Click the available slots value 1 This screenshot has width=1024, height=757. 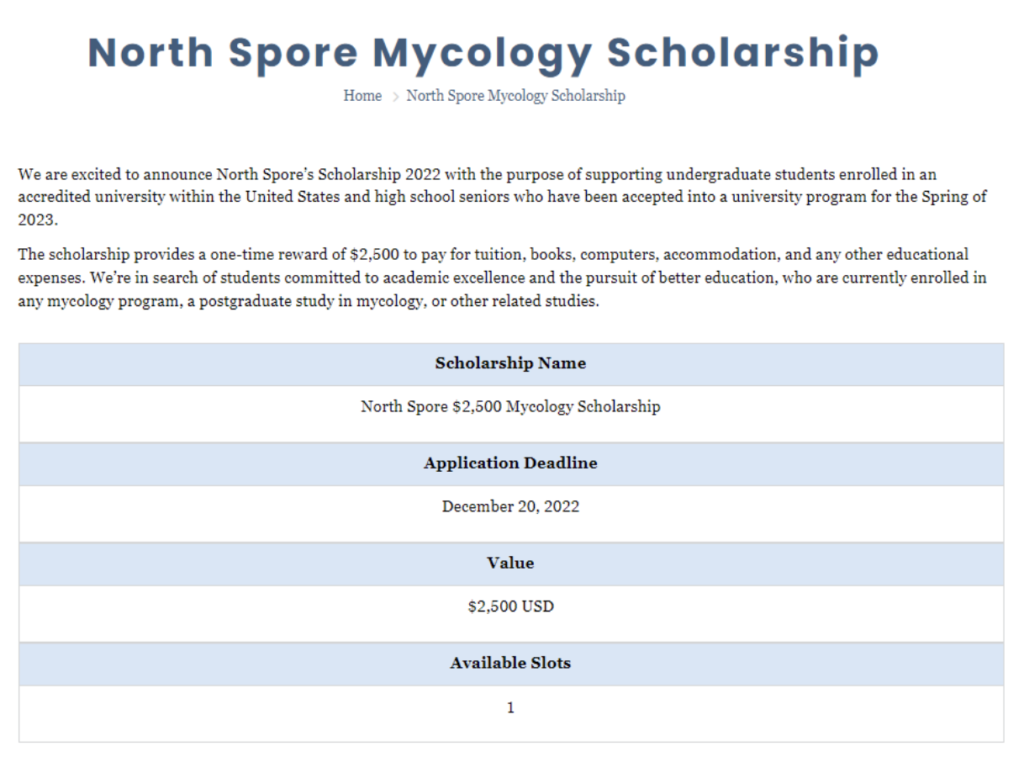[511, 707]
